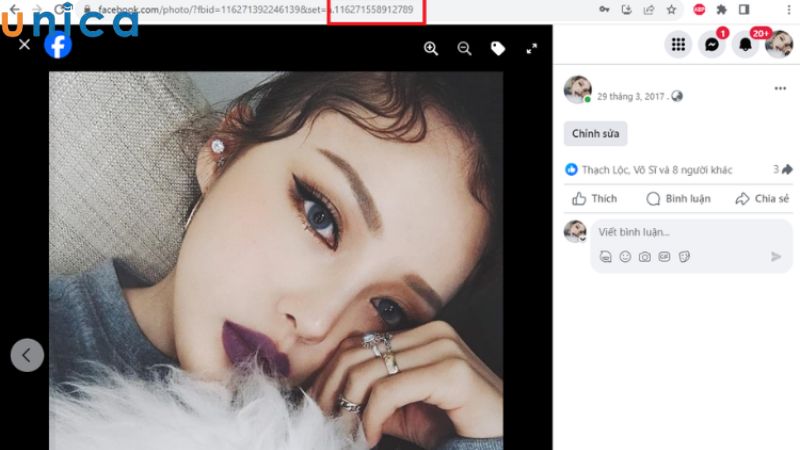Tag people using the tag icon
Viewport: 800px width, 450px height.
[x=498, y=48]
